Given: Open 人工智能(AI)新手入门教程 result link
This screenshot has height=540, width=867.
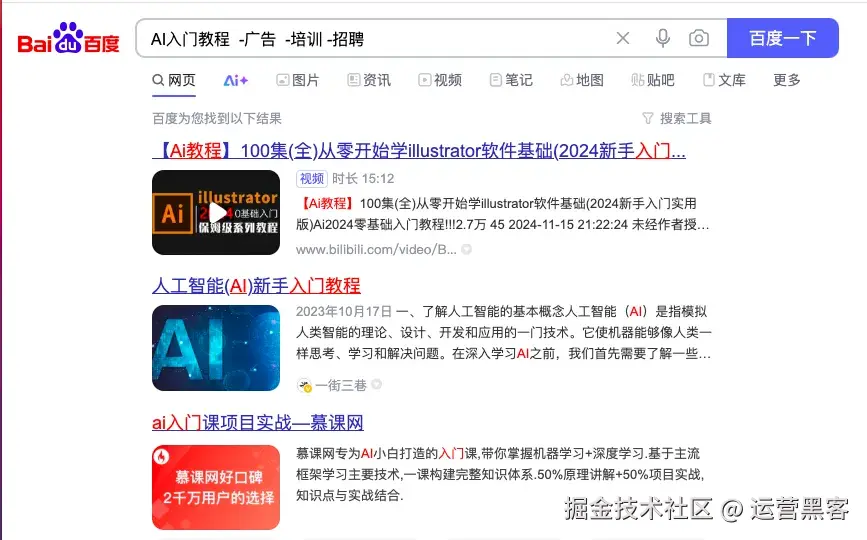Looking at the screenshot, I should 256,286.
